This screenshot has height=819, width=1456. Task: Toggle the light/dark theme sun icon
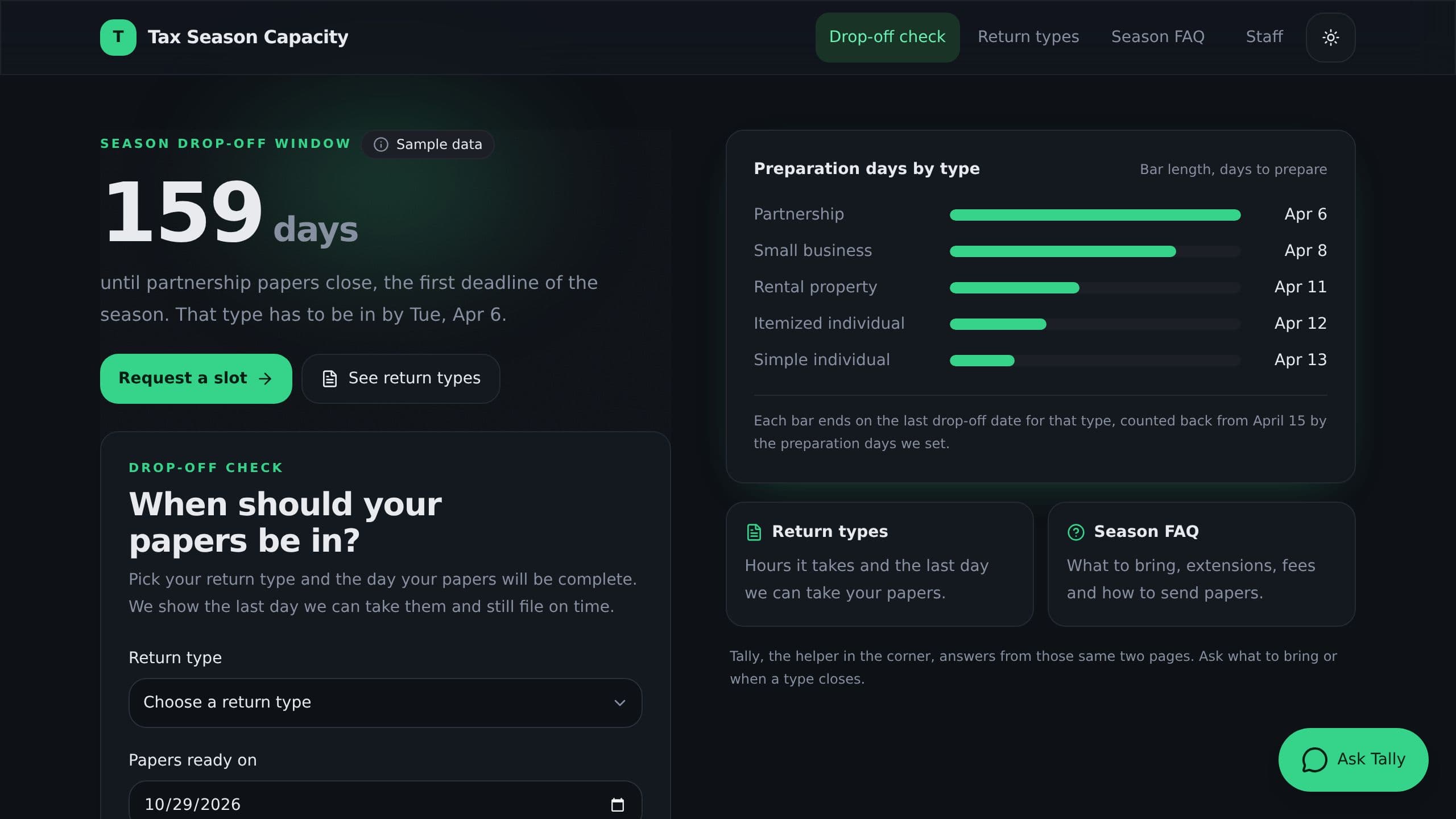click(1330, 38)
